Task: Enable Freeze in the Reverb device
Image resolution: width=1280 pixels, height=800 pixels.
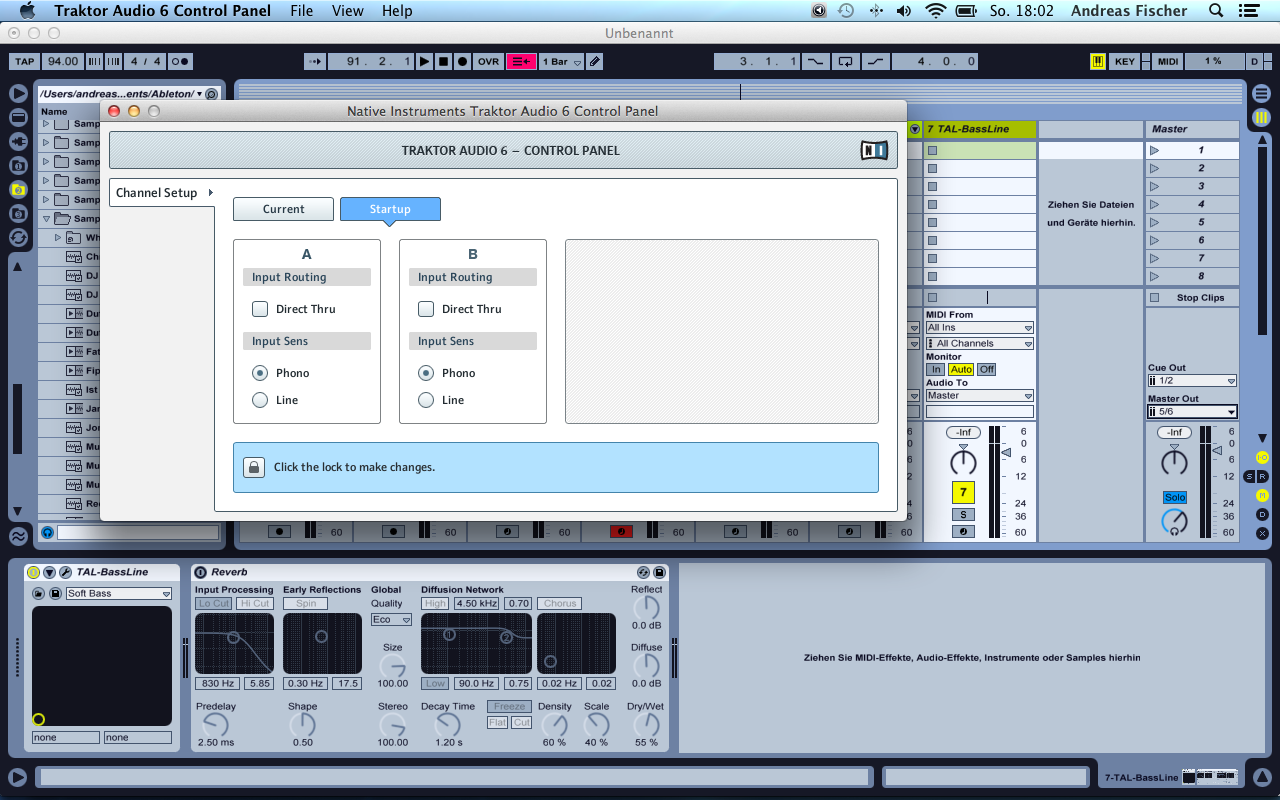Action: click(x=509, y=707)
